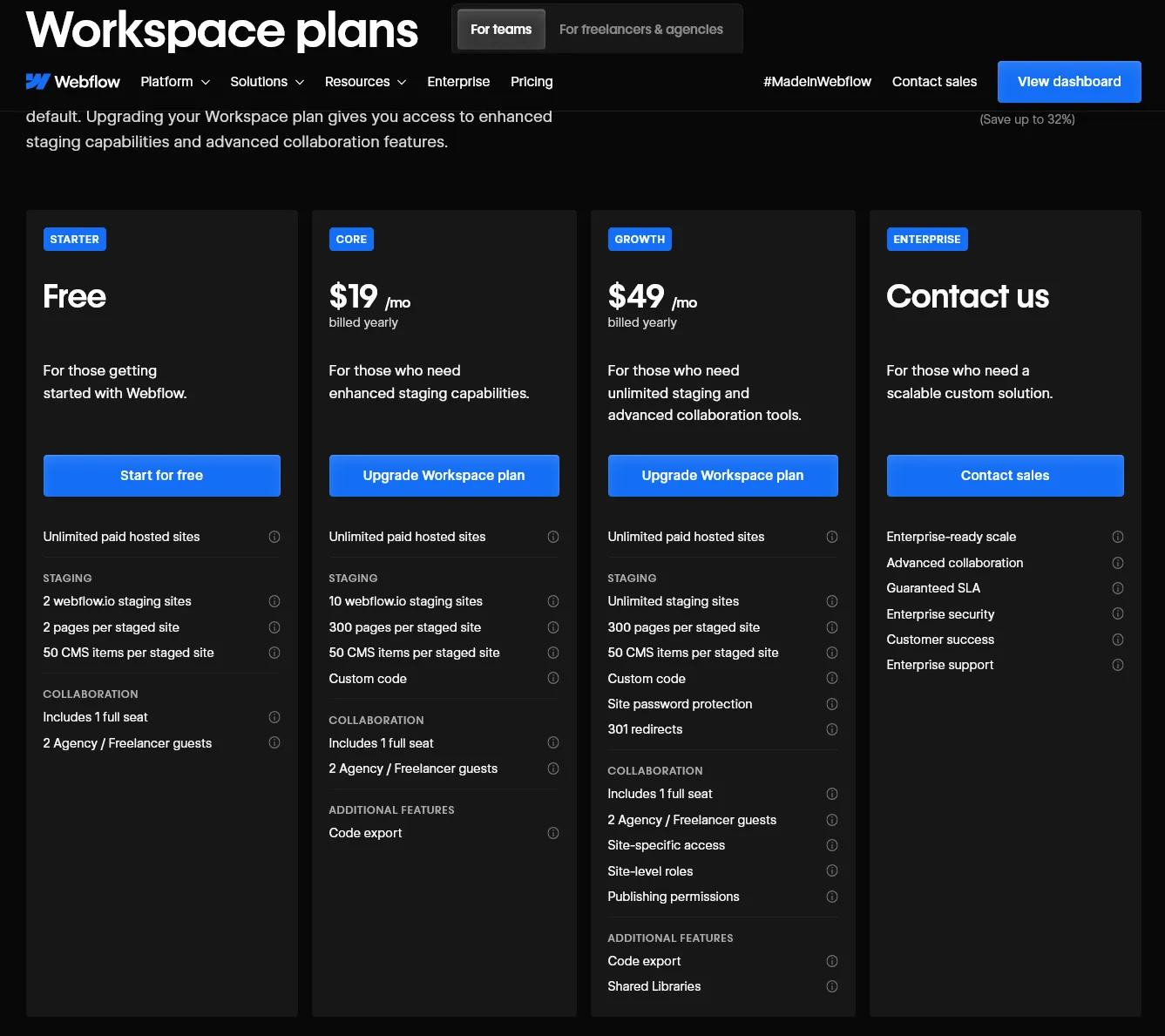Show info for 2 pages per staged site
Image resolution: width=1165 pixels, height=1036 pixels.
274,627
